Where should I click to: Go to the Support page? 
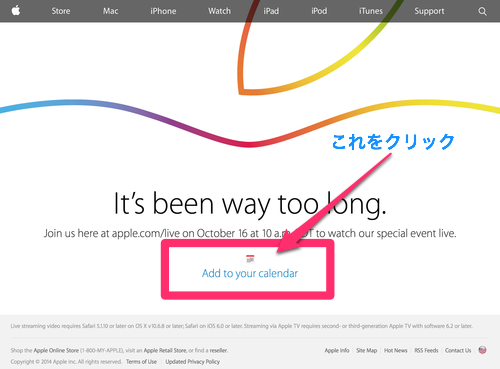point(429,11)
